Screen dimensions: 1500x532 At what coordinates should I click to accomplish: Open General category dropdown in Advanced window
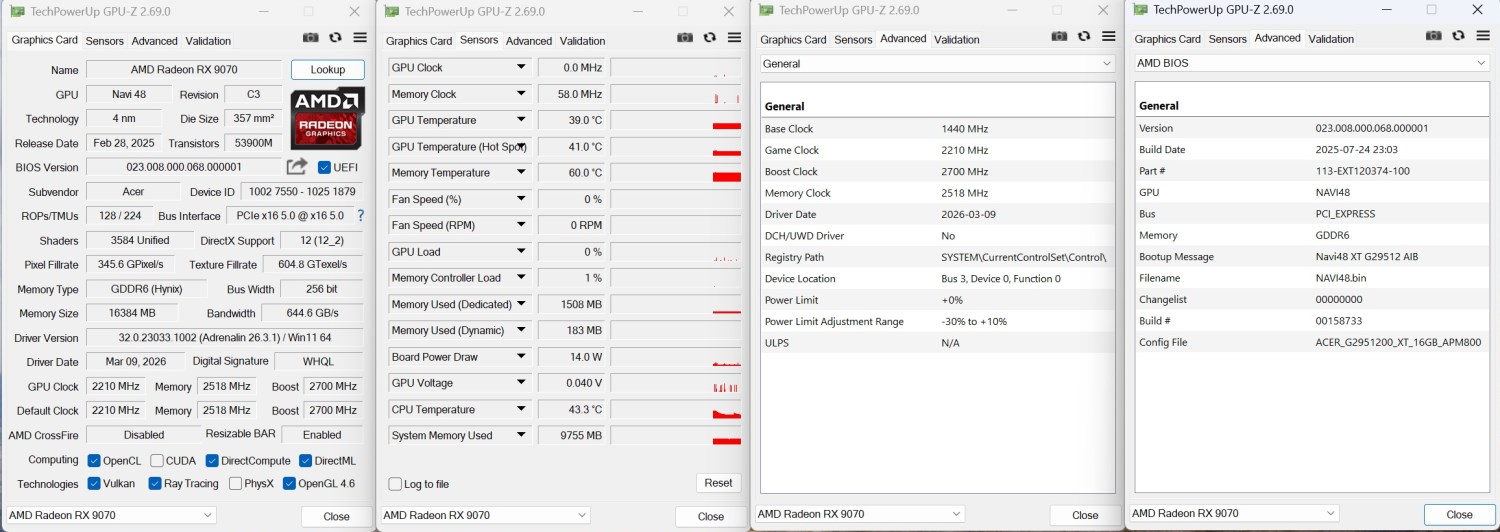point(938,63)
